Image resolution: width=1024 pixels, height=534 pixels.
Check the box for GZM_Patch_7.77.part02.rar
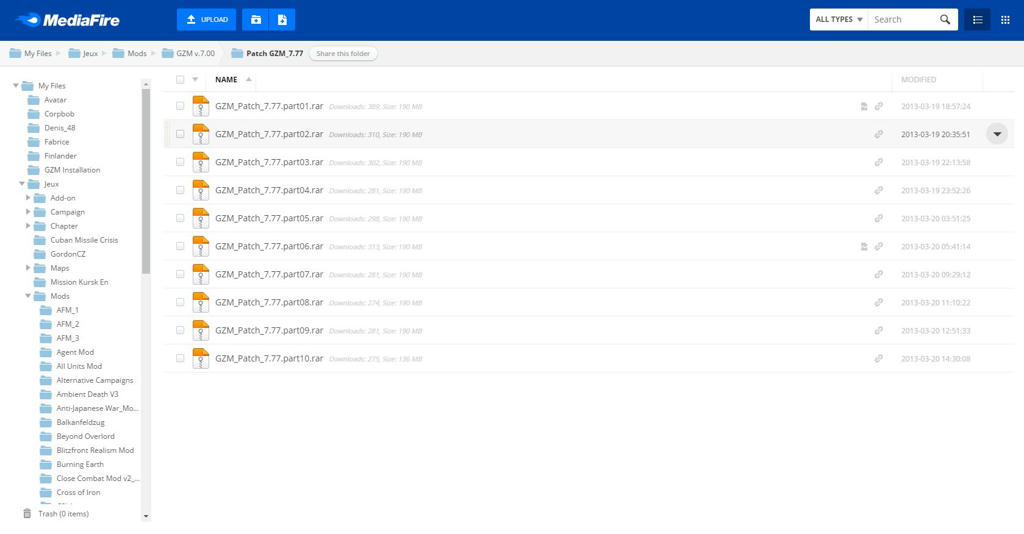click(x=180, y=134)
